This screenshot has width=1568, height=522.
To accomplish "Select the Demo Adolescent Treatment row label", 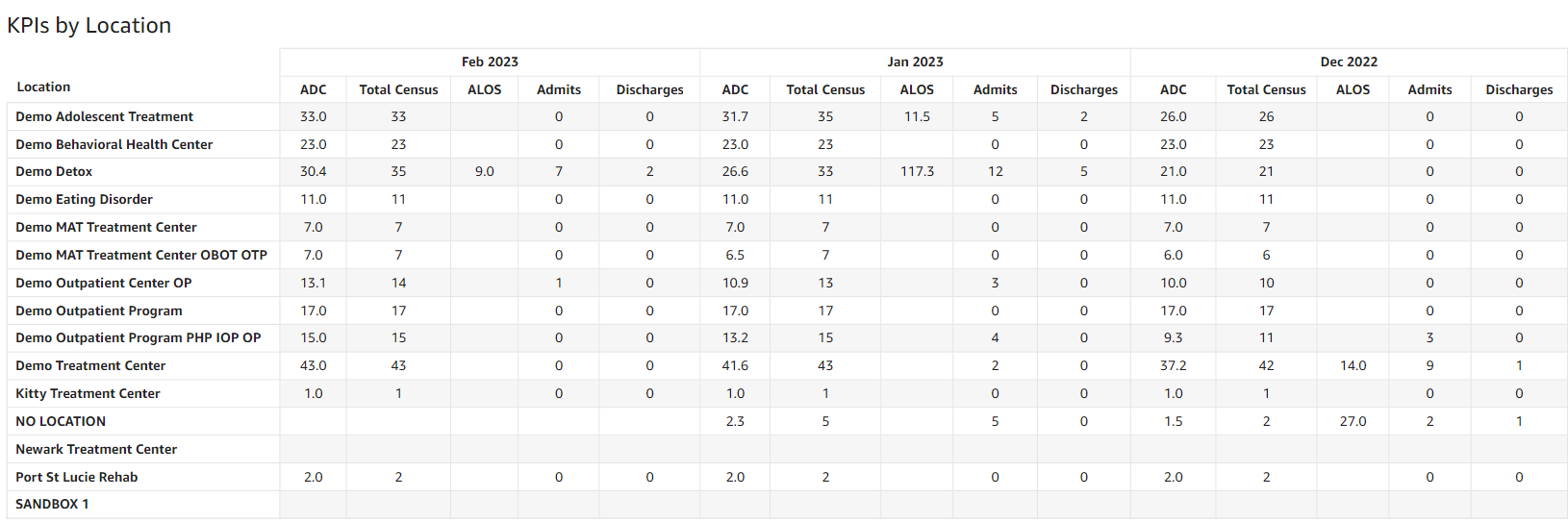I will click(104, 116).
